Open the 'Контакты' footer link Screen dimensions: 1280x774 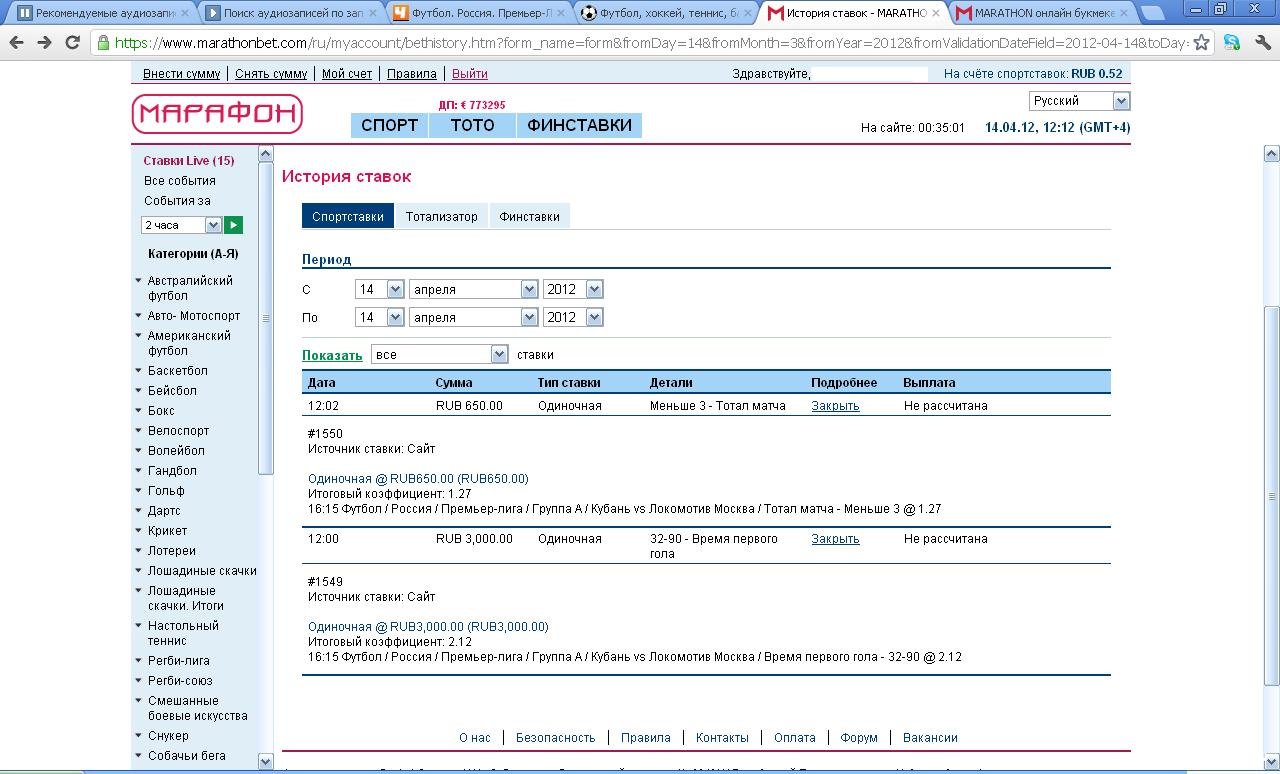tap(722, 738)
